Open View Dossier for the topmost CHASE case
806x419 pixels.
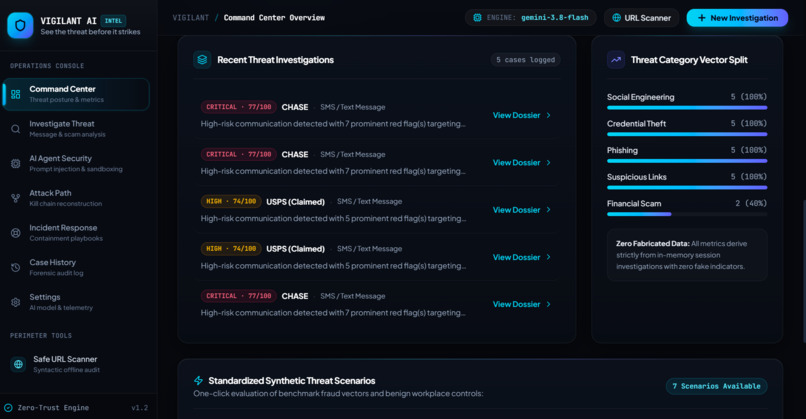tap(522, 115)
